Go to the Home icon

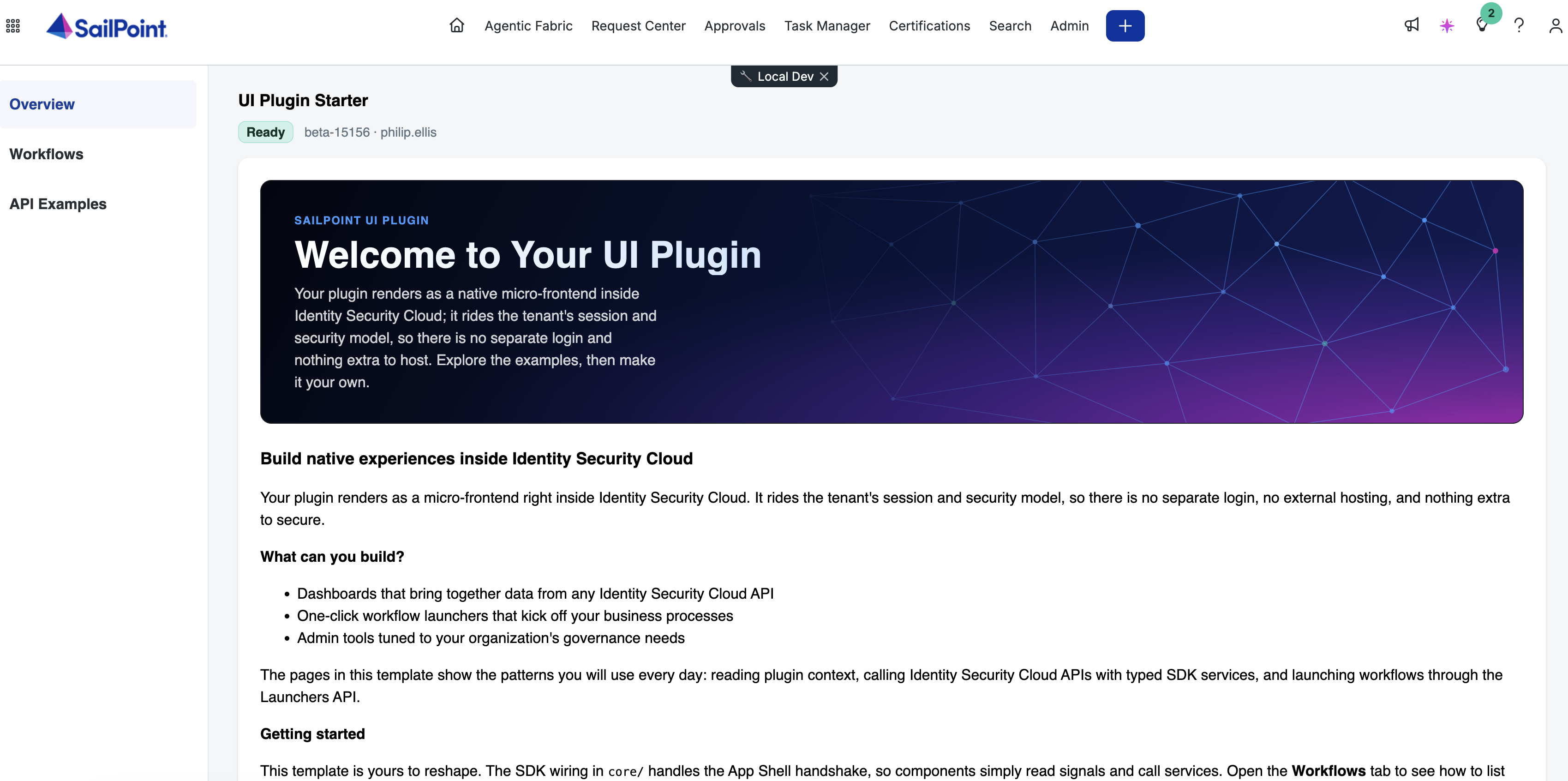[x=456, y=25]
